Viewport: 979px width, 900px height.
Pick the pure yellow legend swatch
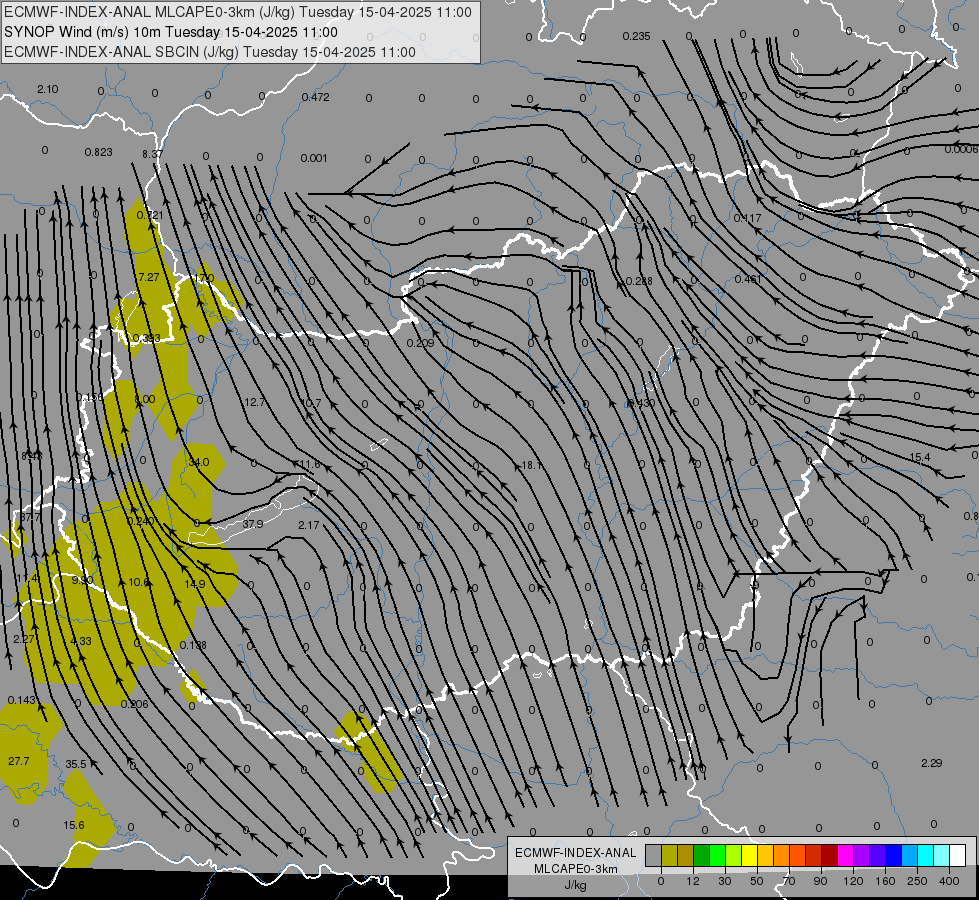[749, 855]
